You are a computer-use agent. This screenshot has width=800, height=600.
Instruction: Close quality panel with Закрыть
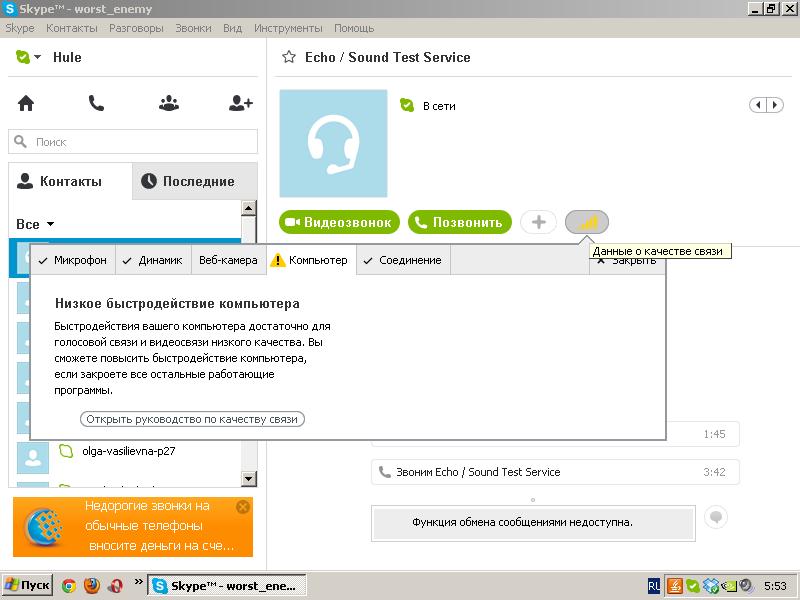click(627, 261)
